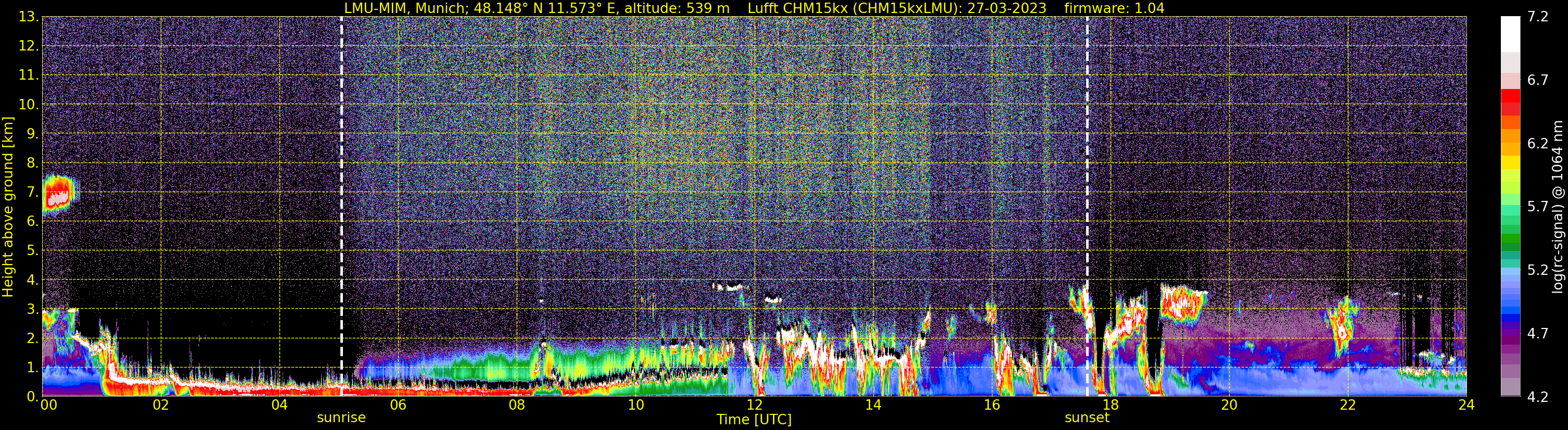Image resolution: width=1568 pixels, height=430 pixels.
Task: Click height axis tick label '4.'
Action: coord(33,280)
